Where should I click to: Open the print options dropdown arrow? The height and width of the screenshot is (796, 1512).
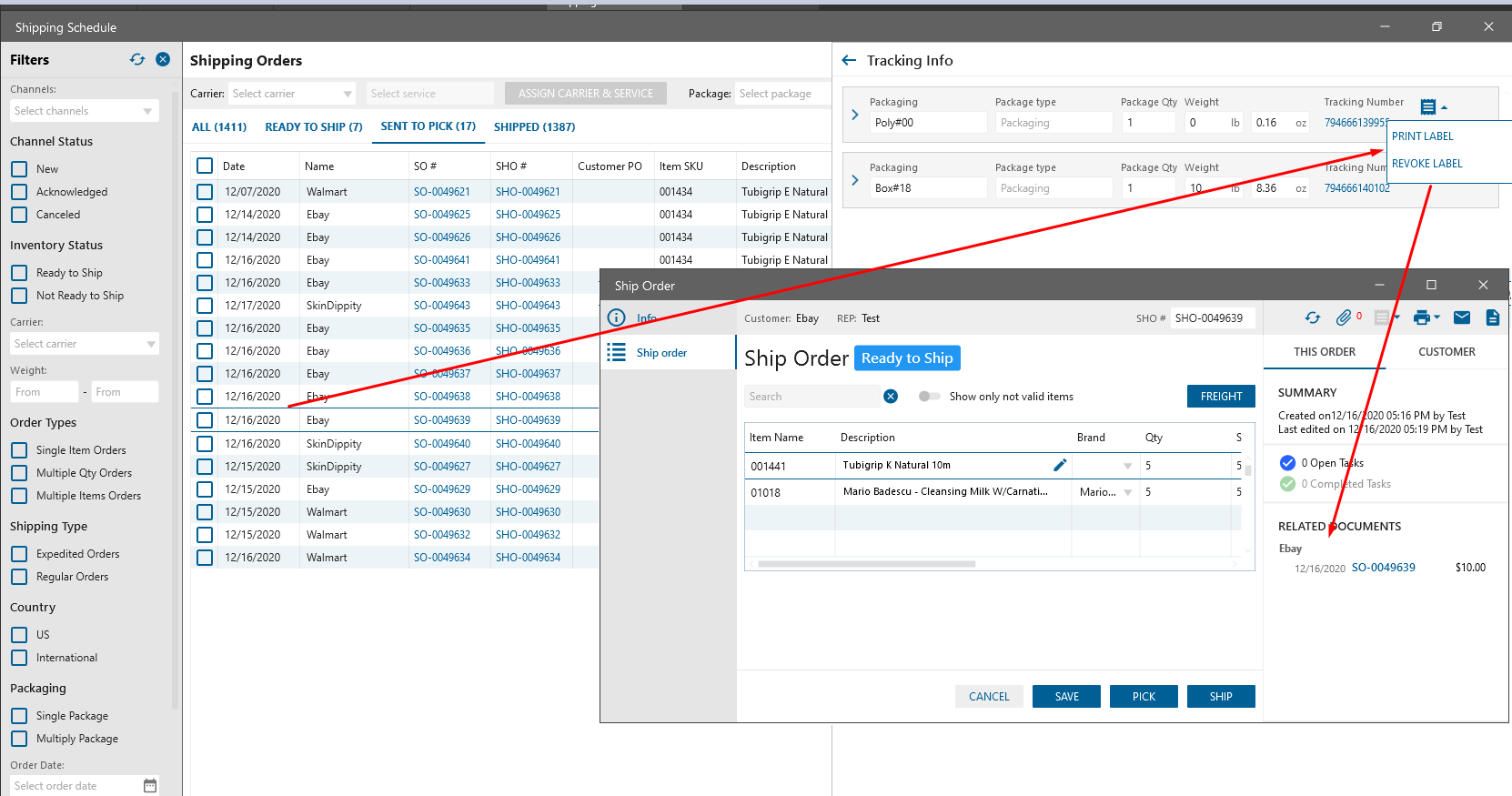1437,317
